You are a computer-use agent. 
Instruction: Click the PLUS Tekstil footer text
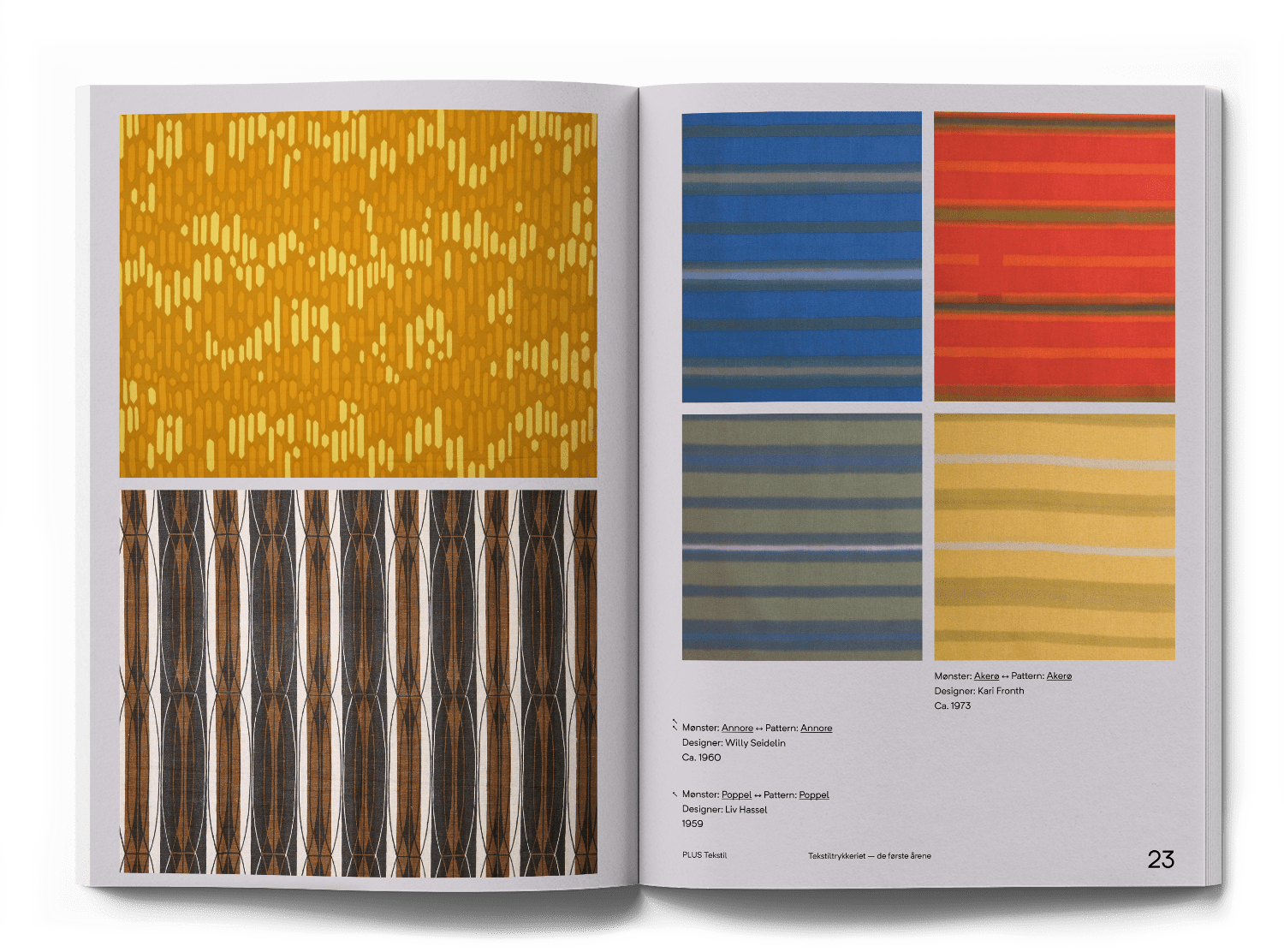click(704, 855)
